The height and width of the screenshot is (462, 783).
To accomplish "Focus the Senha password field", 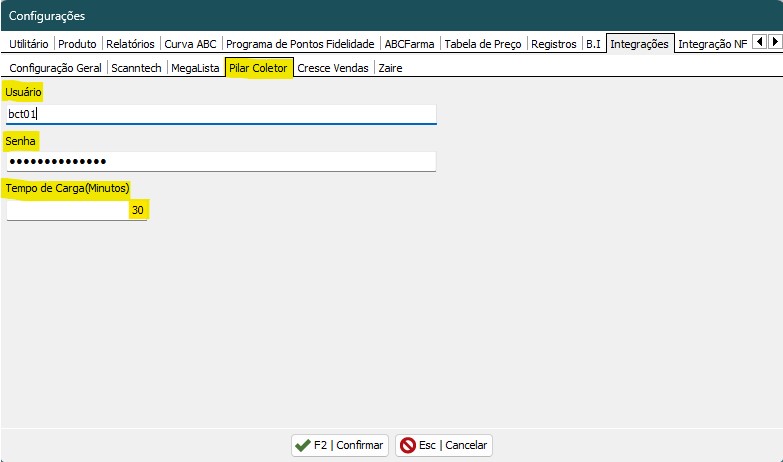I will pyautogui.click(x=221, y=162).
